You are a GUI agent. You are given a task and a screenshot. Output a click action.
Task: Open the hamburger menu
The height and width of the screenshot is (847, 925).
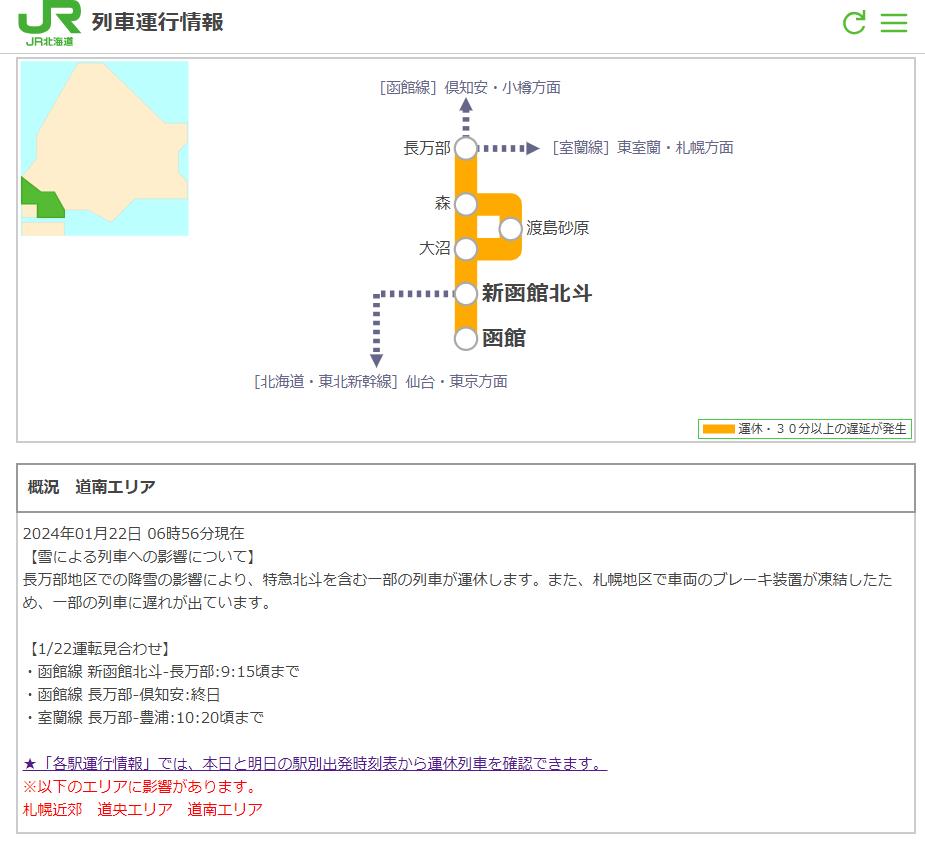894,22
